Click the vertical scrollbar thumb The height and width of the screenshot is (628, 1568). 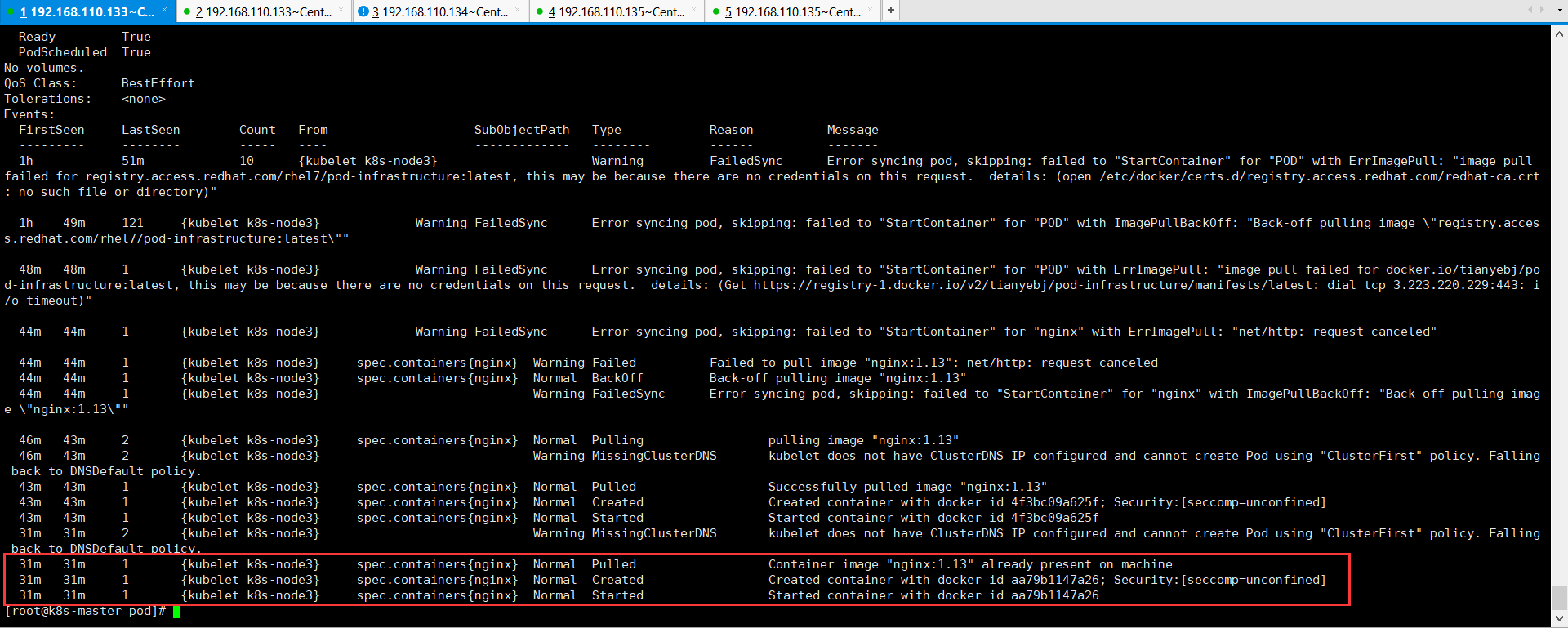pyautogui.click(x=1559, y=597)
